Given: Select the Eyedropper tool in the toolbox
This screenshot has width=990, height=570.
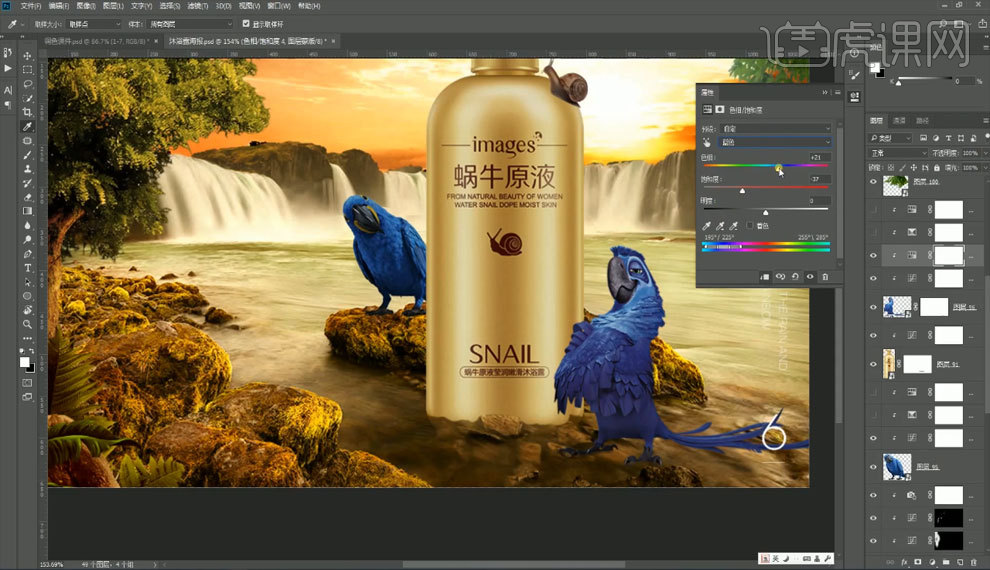Looking at the screenshot, I should tap(27, 127).
